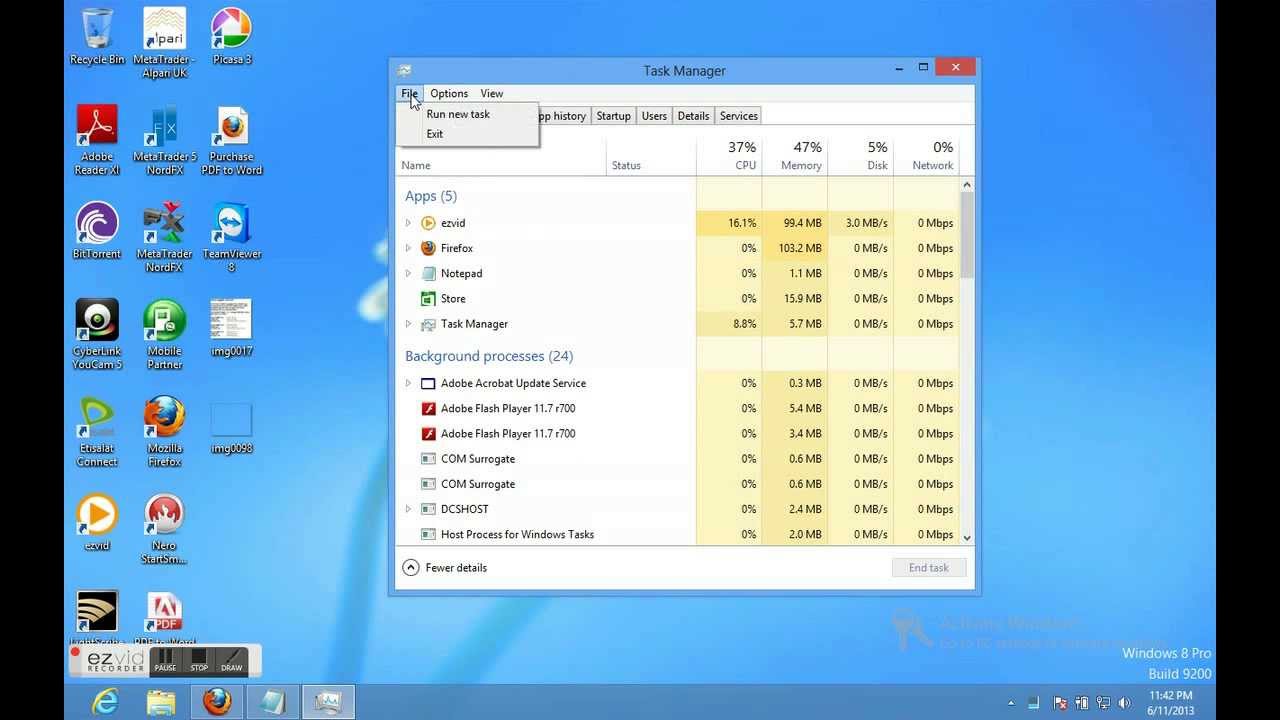Select Mozilla Firefox desktop icon
Screen dimensions: 1280x720
pyautogui.click(x=165, y=431)
